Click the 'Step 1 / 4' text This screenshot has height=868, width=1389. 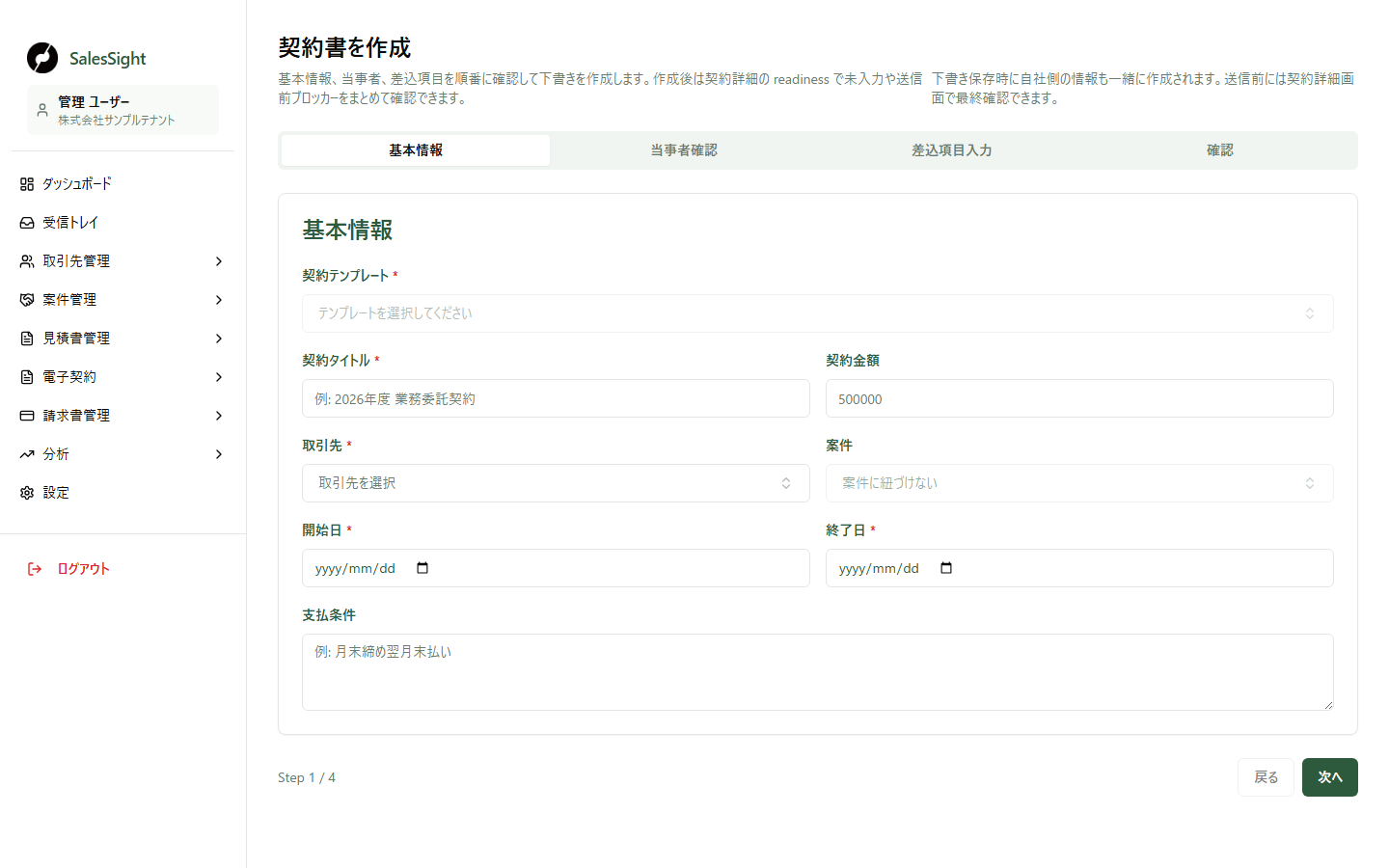click(307, 777)
